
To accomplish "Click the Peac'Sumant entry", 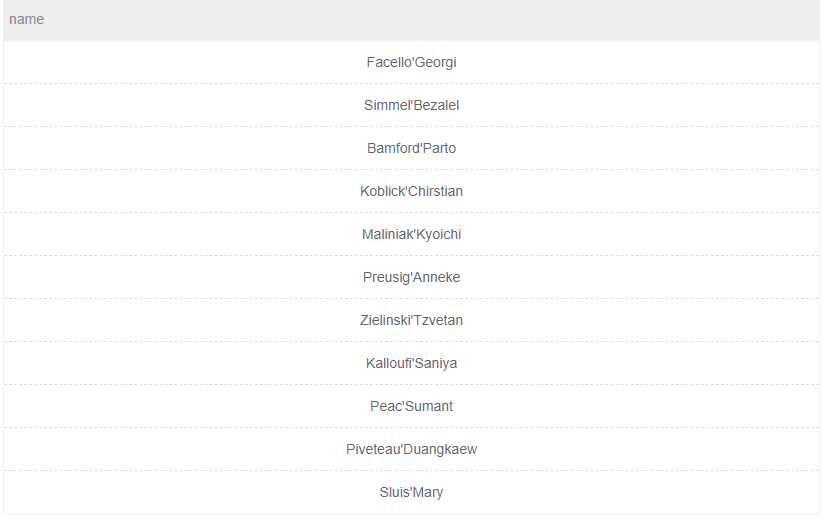I will click(411, 406).
